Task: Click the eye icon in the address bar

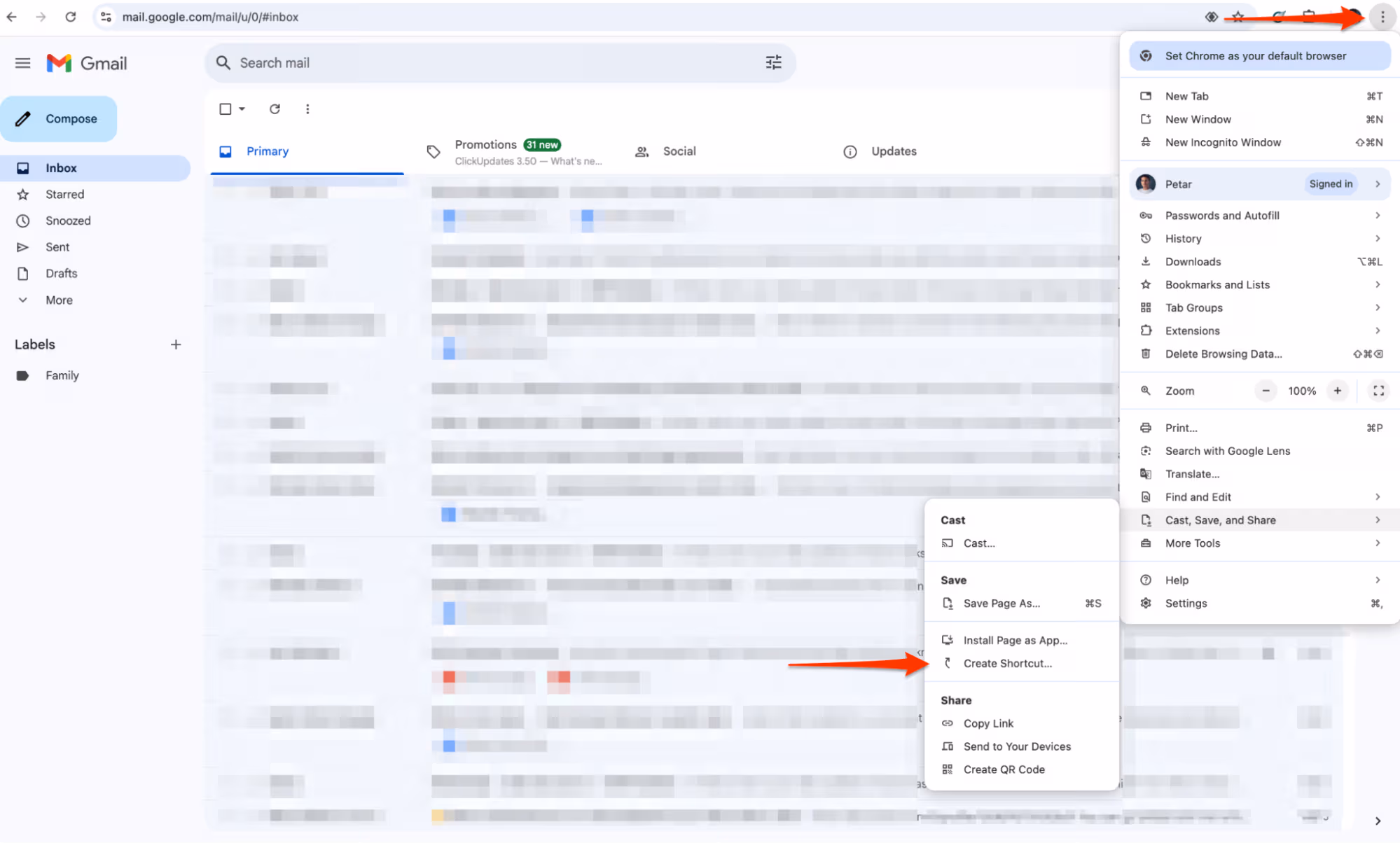Action: (x=1211, y=16)
